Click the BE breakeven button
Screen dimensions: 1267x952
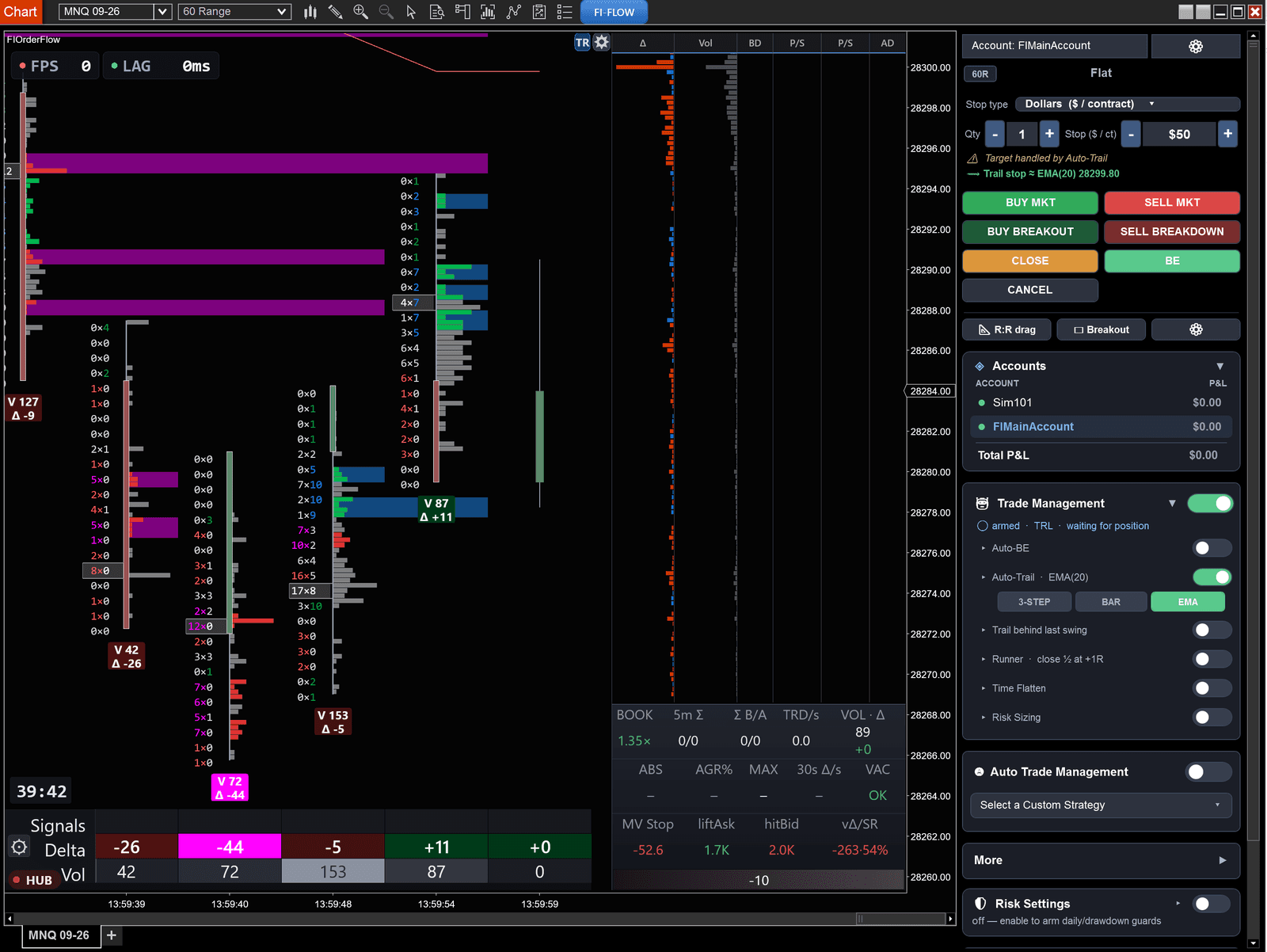coord(1172,261)
